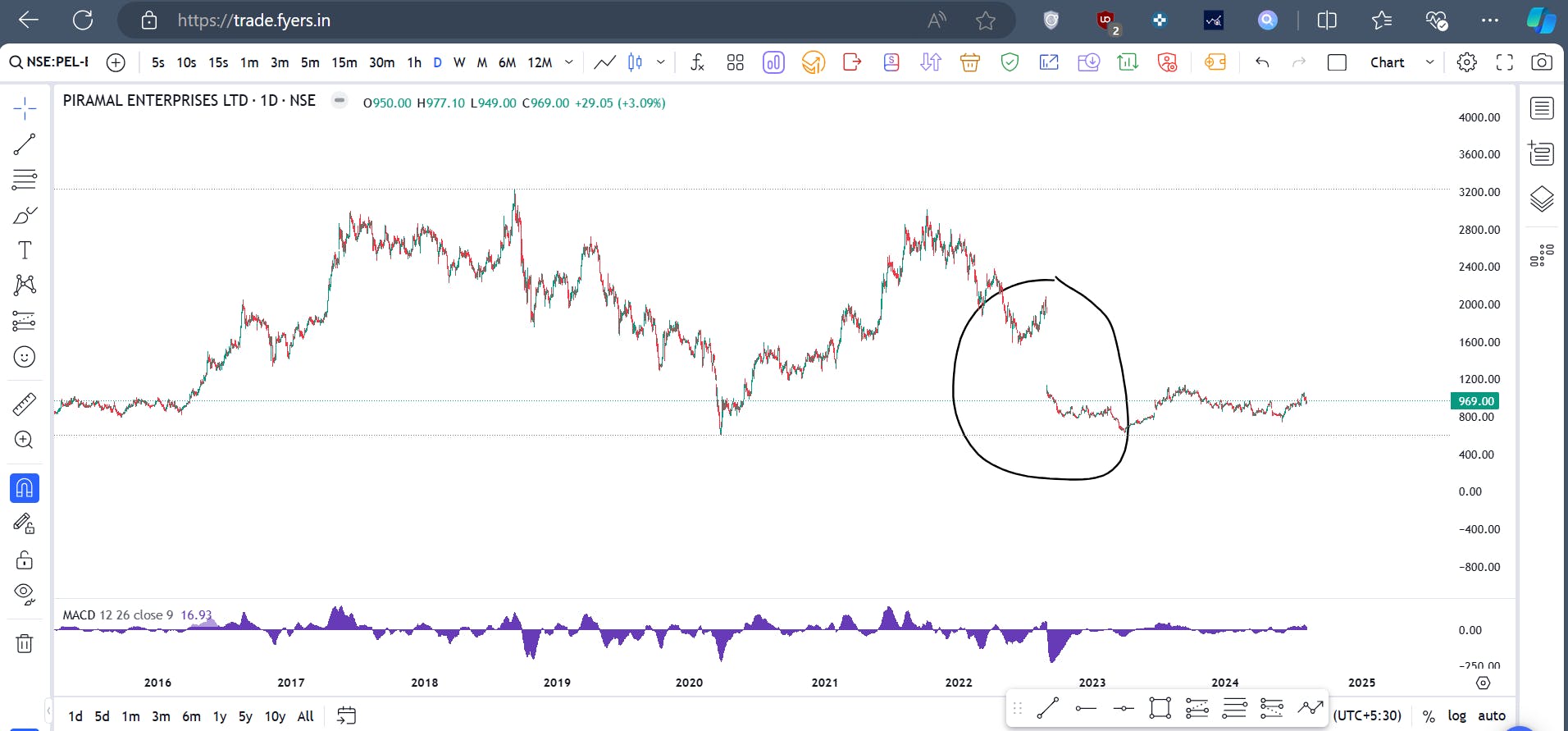Pick trend line in floating toolbar

tap(1048, 708)
